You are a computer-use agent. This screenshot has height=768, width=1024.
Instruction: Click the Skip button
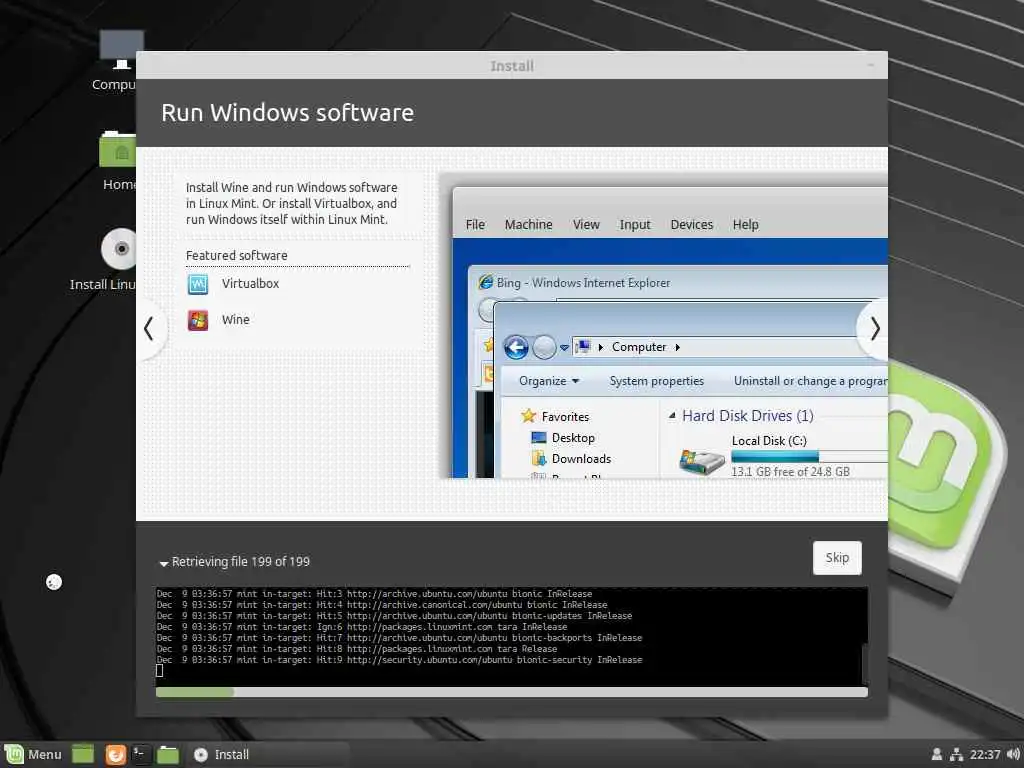(x=837, y=558)
